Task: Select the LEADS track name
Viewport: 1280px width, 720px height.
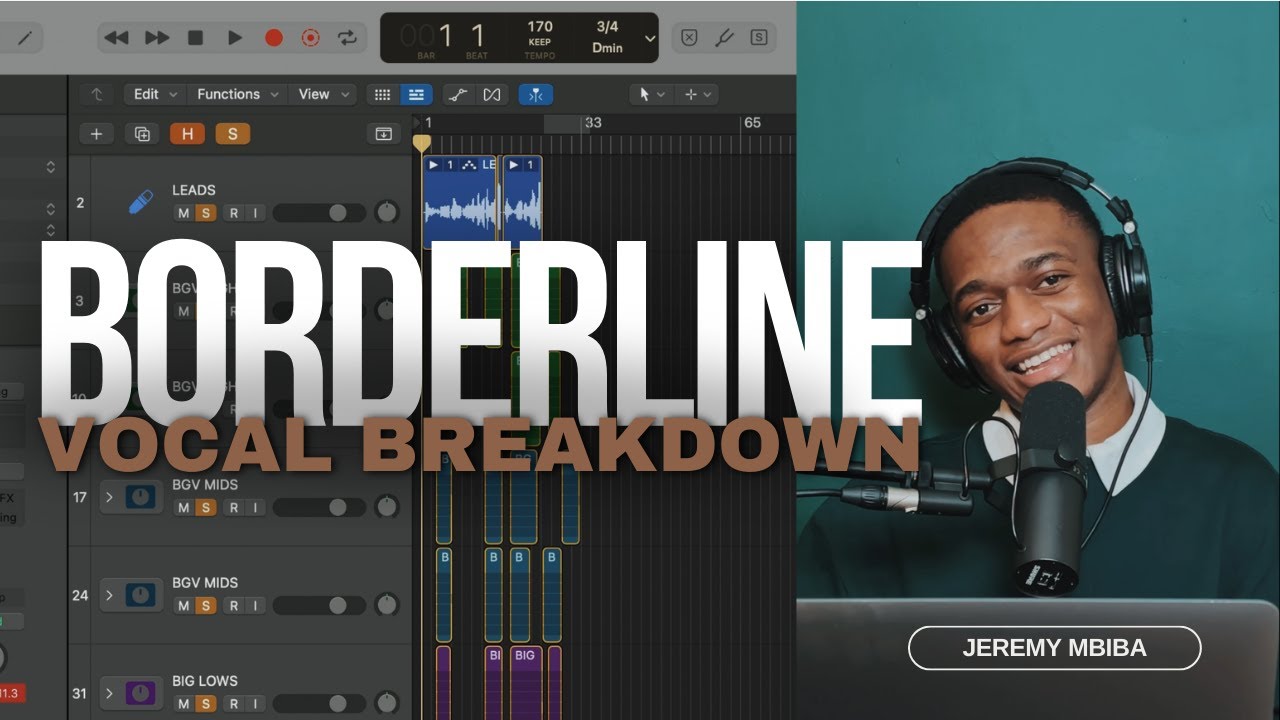Action: [194, 190]
